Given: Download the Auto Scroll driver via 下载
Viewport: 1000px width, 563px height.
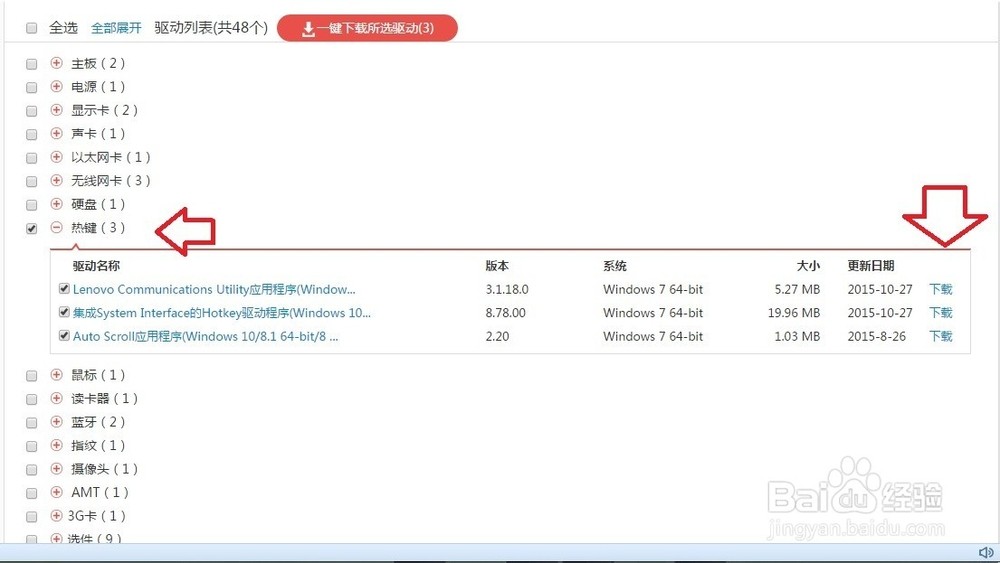Looking at the screenshot, I should point(940,337).
